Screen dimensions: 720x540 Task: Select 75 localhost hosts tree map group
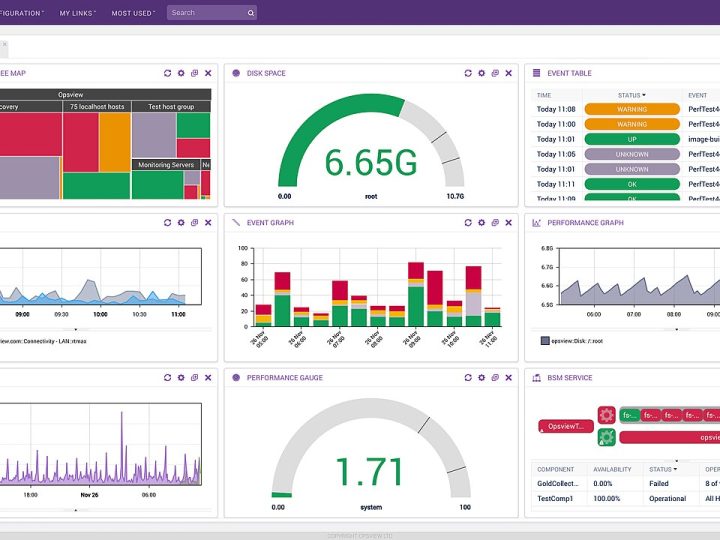[97, 107]
